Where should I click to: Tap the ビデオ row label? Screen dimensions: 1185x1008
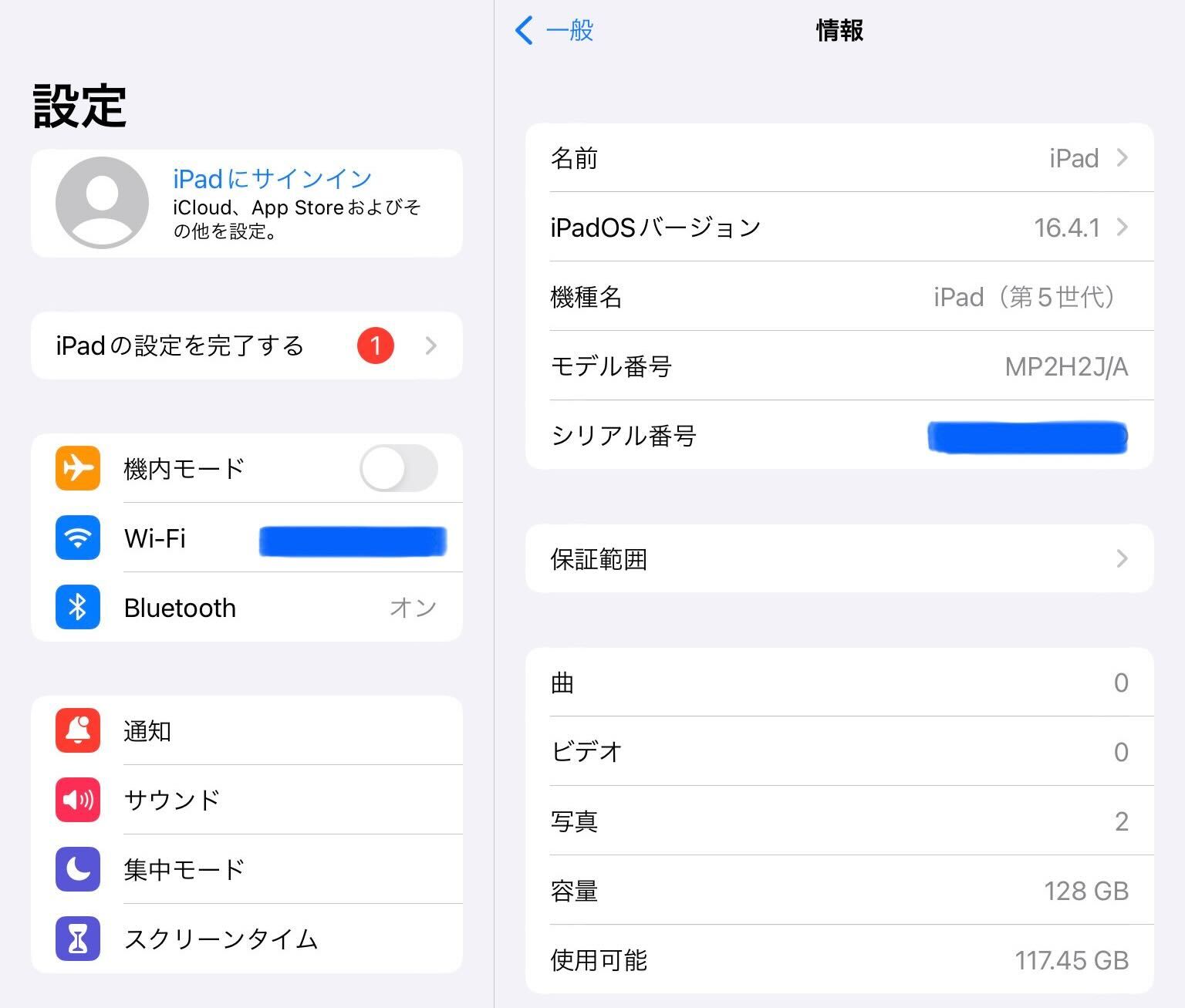tap(586, 752)
